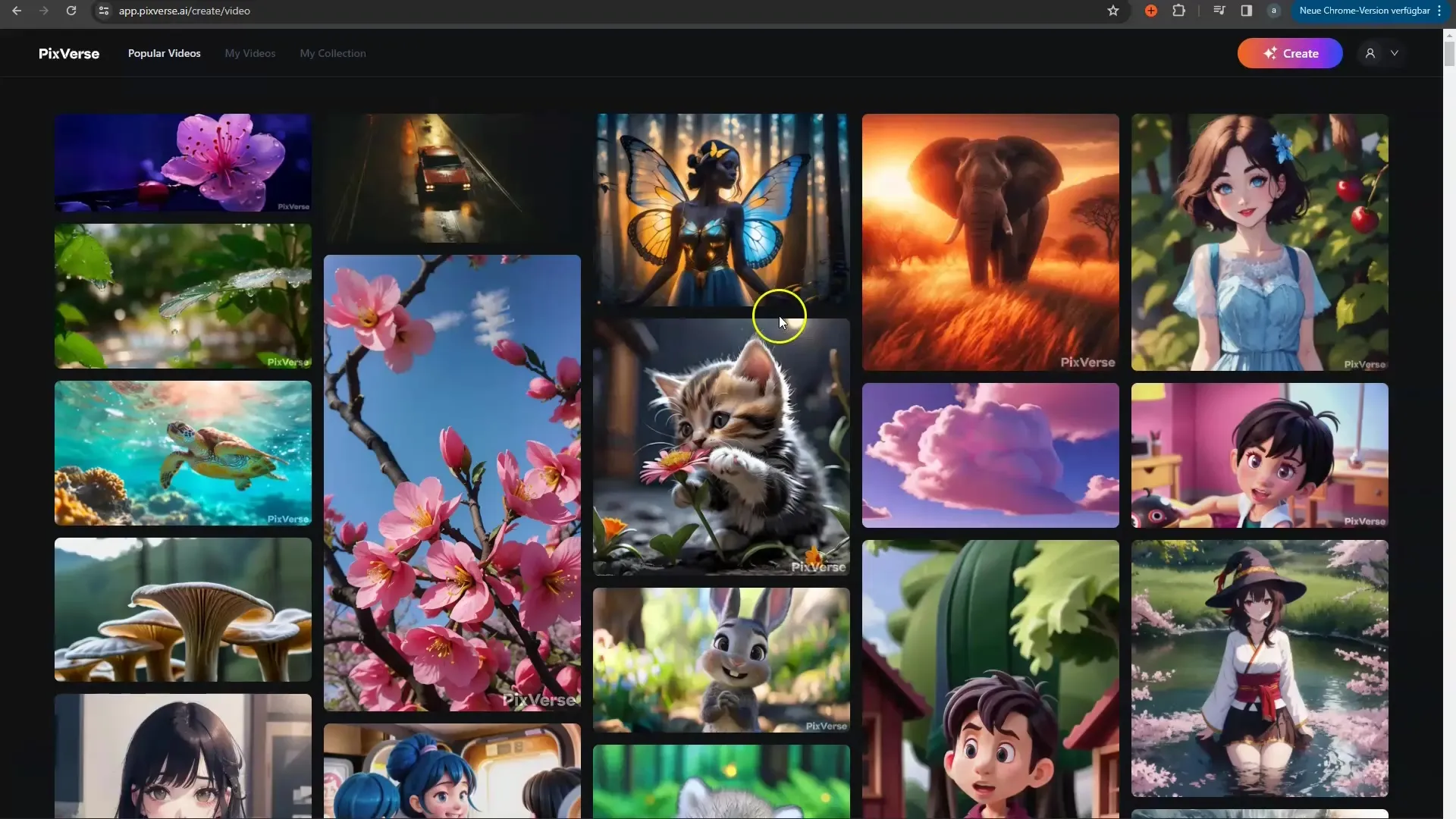The width and height of the screenshot is (1456, 819).
Task: Open My Collection section
Action: [333, 52]
